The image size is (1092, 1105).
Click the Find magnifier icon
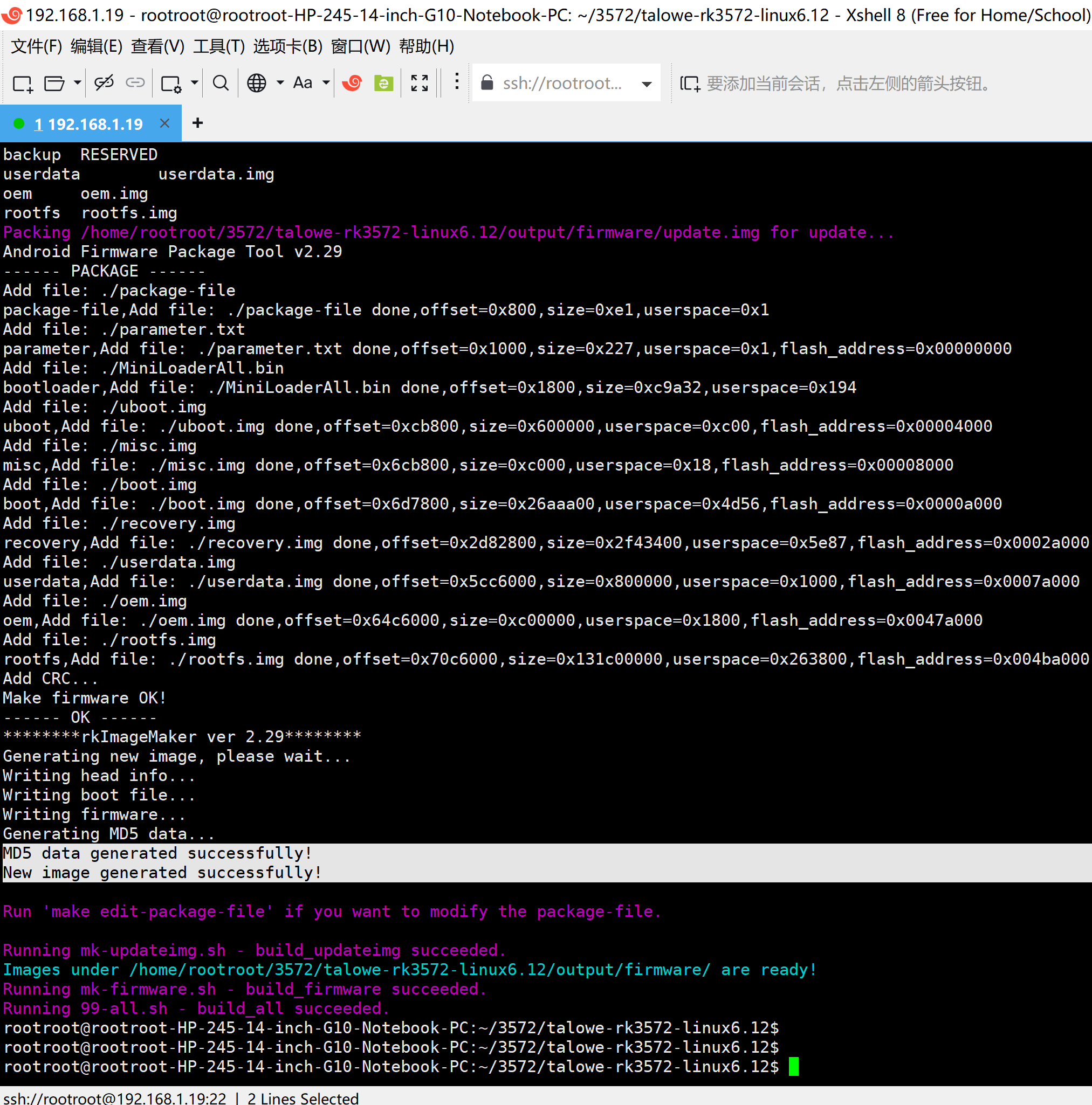221,84
